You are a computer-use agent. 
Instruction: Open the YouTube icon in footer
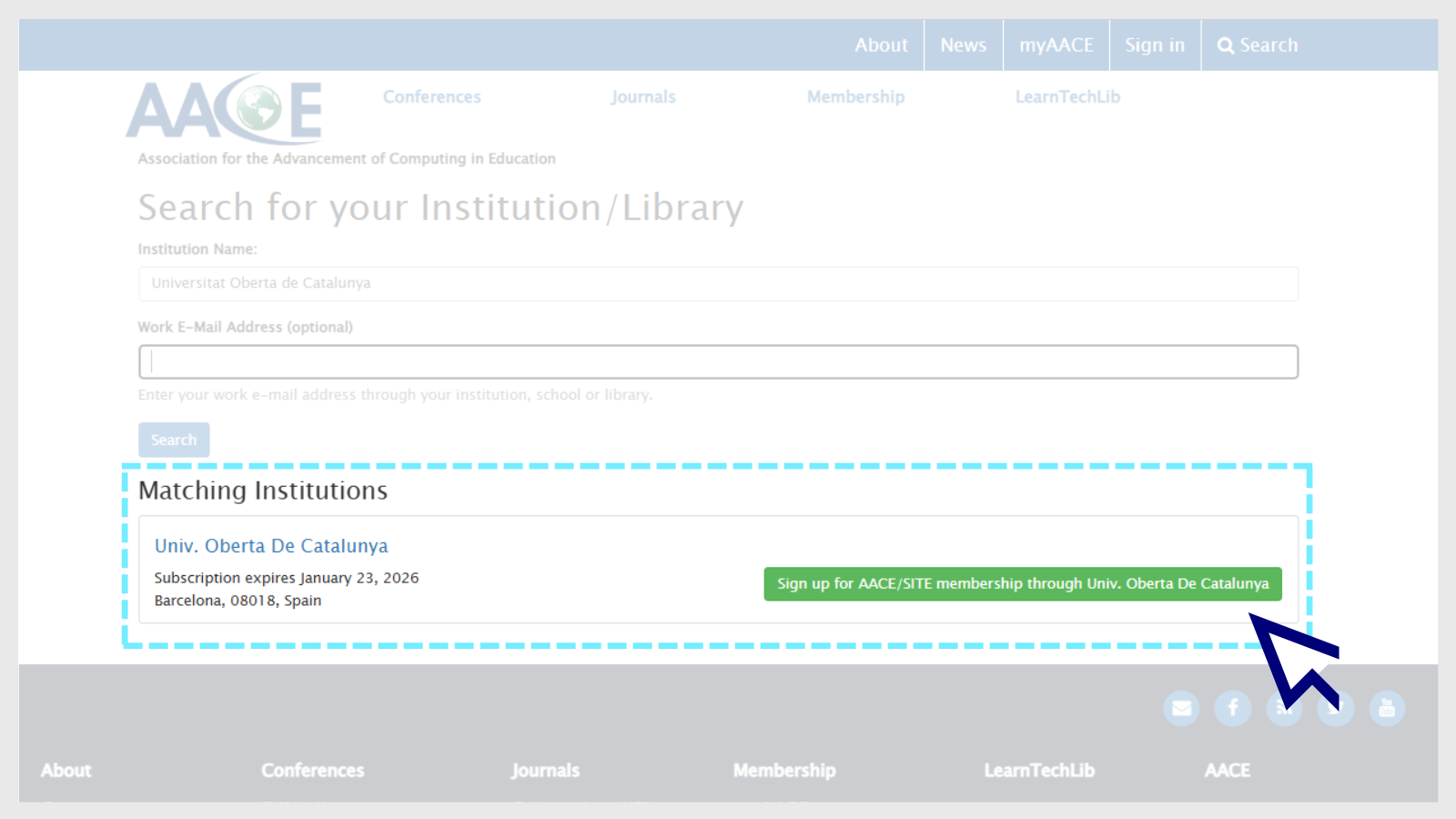pos(1387,708)
